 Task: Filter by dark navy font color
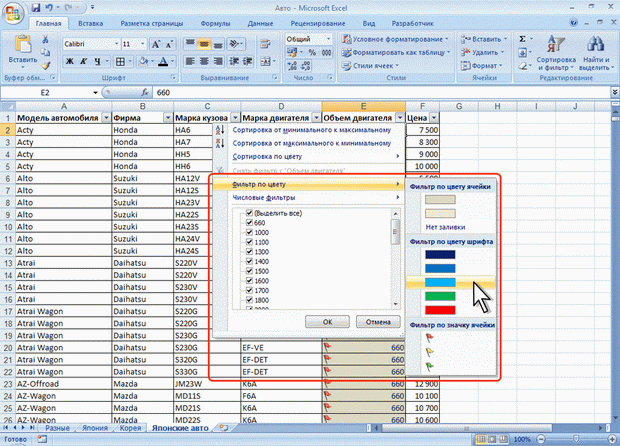point(440,254)
